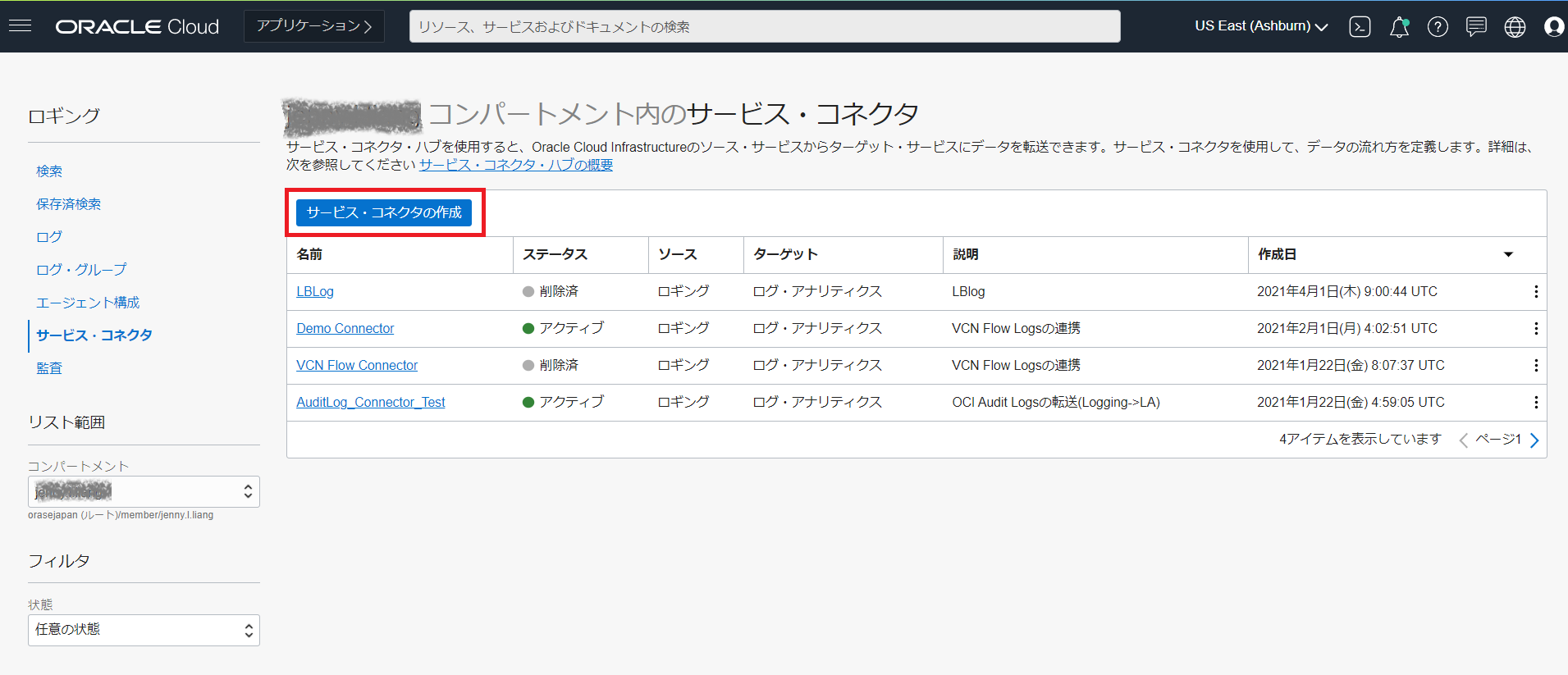
Task: Launch Cloud Shell from the header
Action: 1360,27
